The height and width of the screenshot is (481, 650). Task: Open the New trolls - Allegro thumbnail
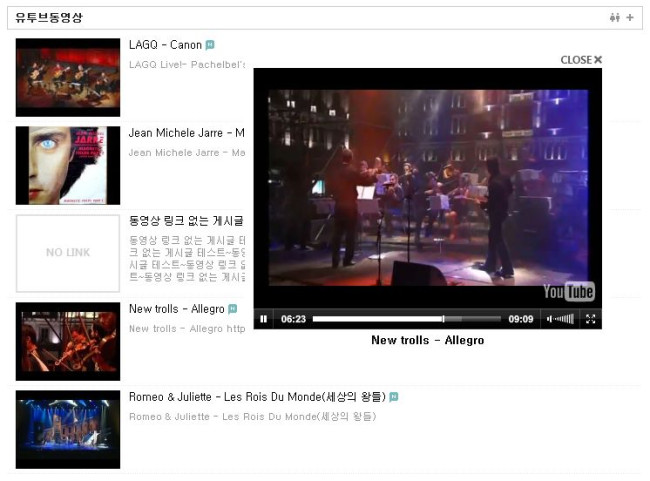tap(68, 341)
